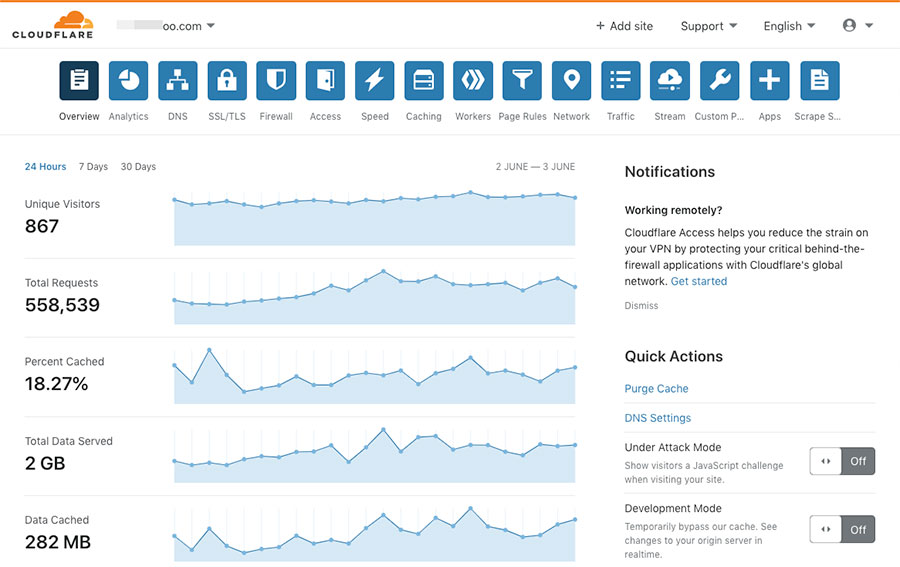Screen dimensions: 900x567
Task: Click the Get started link
Action: (699, 281)
